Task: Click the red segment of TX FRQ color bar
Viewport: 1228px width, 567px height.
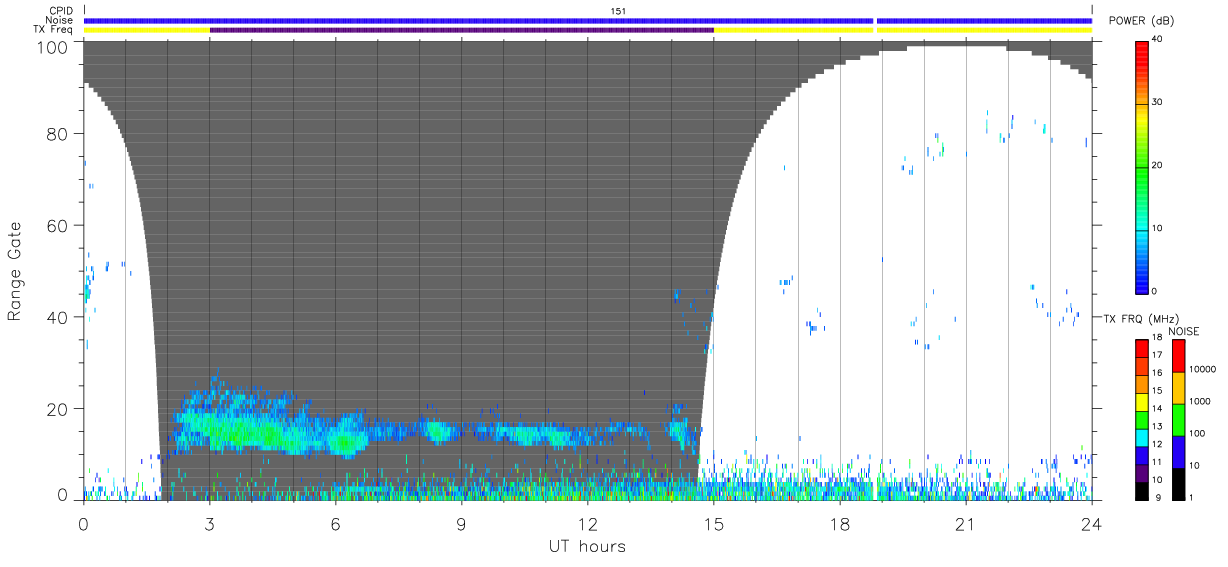Action: point(1143,348)
